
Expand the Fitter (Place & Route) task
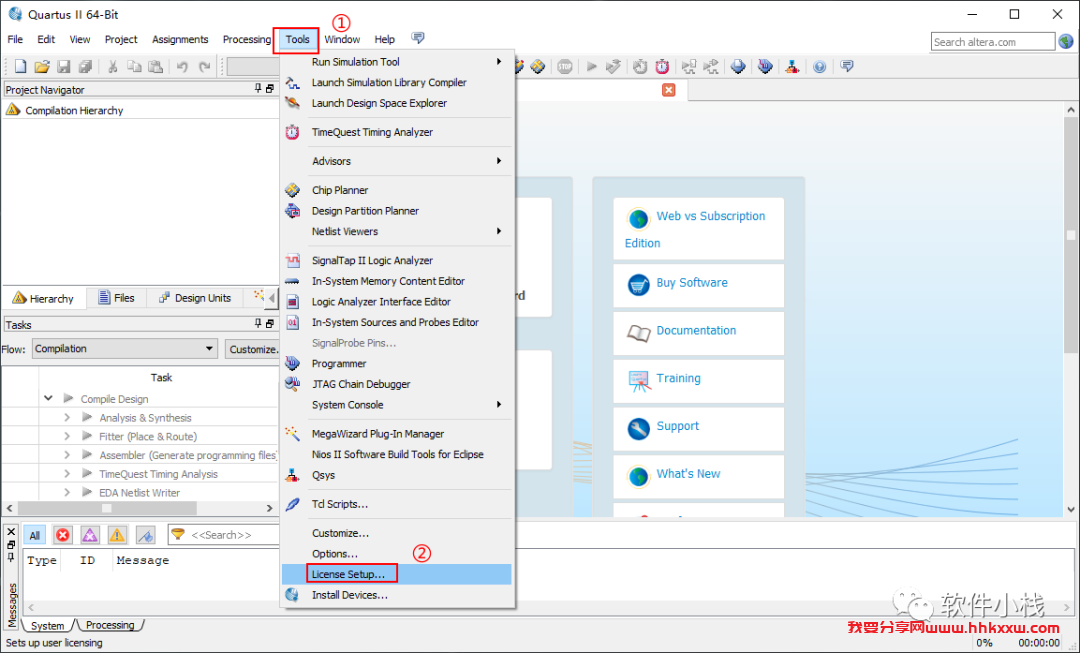click(67, 436)
